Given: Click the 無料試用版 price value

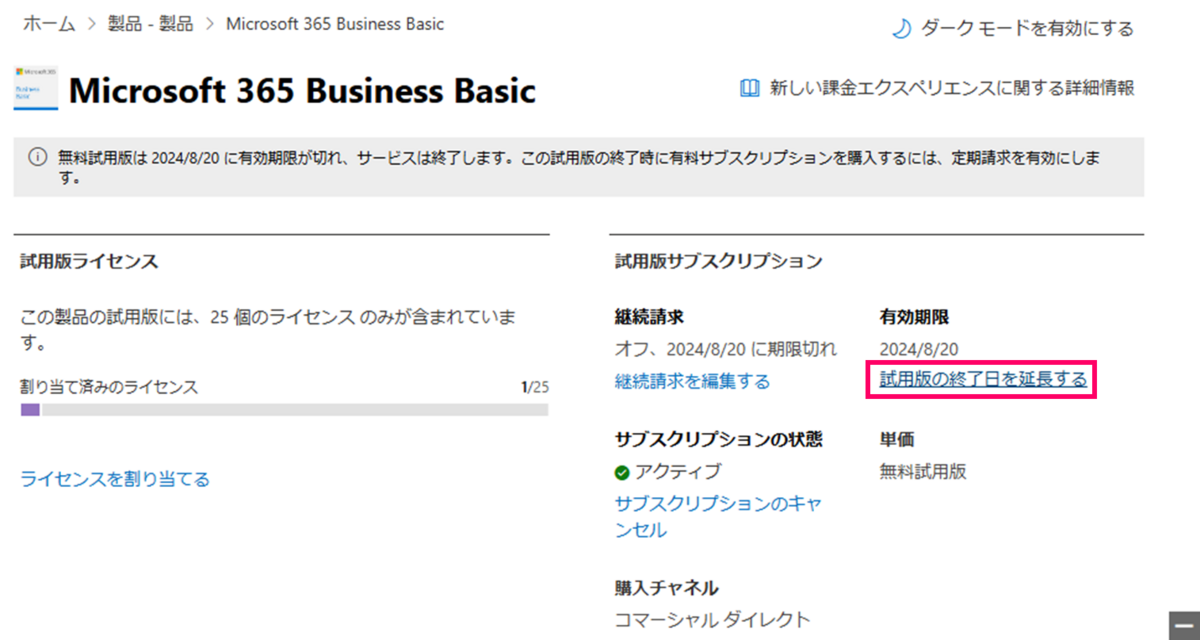Looking at the screenshot, I should (922, 472).
